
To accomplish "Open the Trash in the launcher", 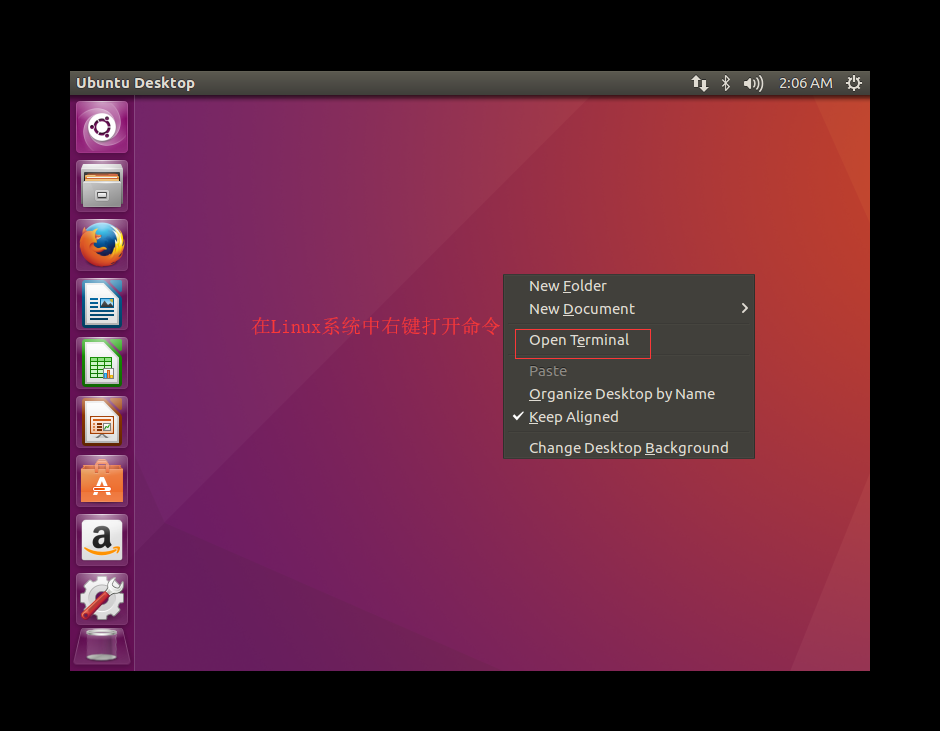I will [x=102, y=646].
